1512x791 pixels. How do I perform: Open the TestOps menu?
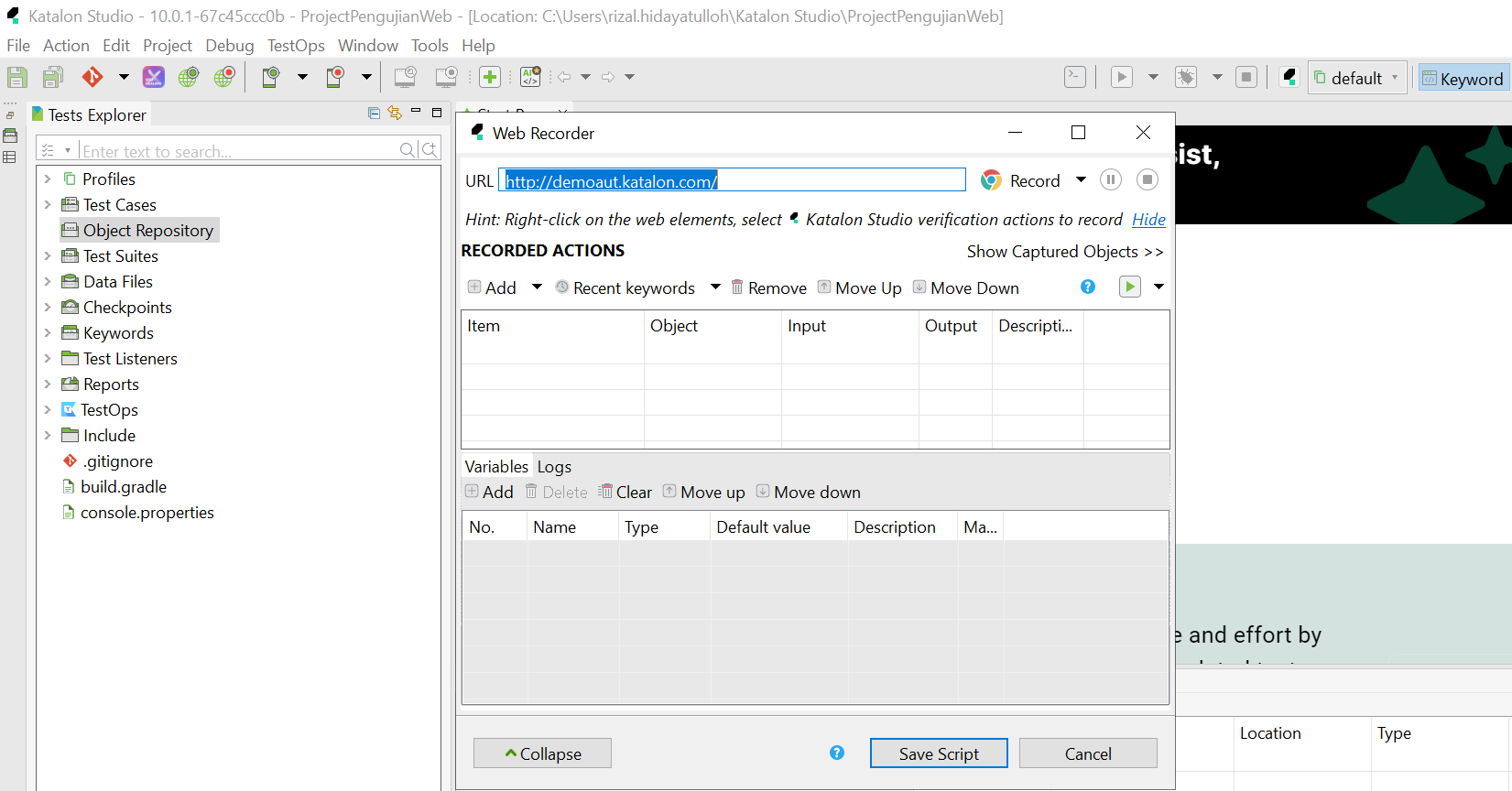tap(296, 46)
